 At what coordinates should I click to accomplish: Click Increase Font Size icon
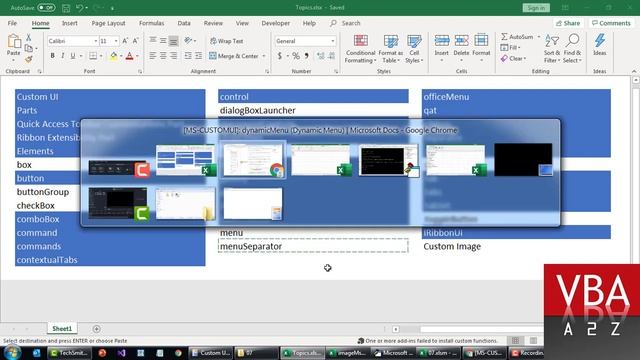(x=125, y=41)
